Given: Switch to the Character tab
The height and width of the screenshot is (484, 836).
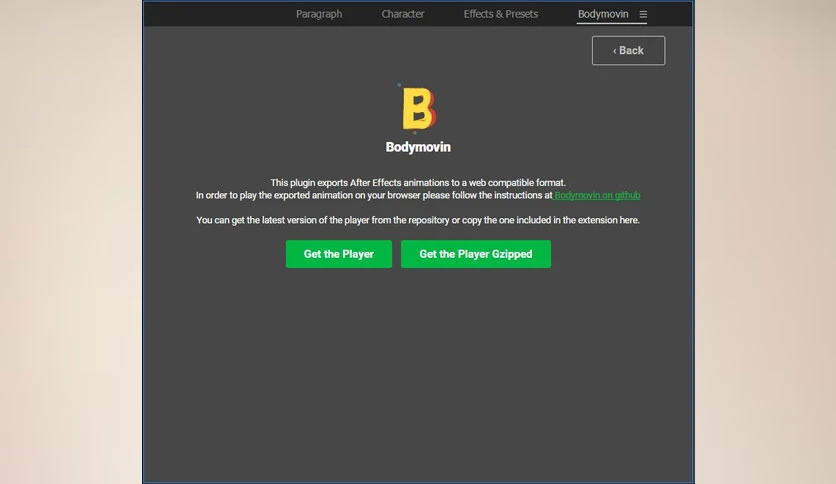Looking at the screenshot, I should click(403, 14).
